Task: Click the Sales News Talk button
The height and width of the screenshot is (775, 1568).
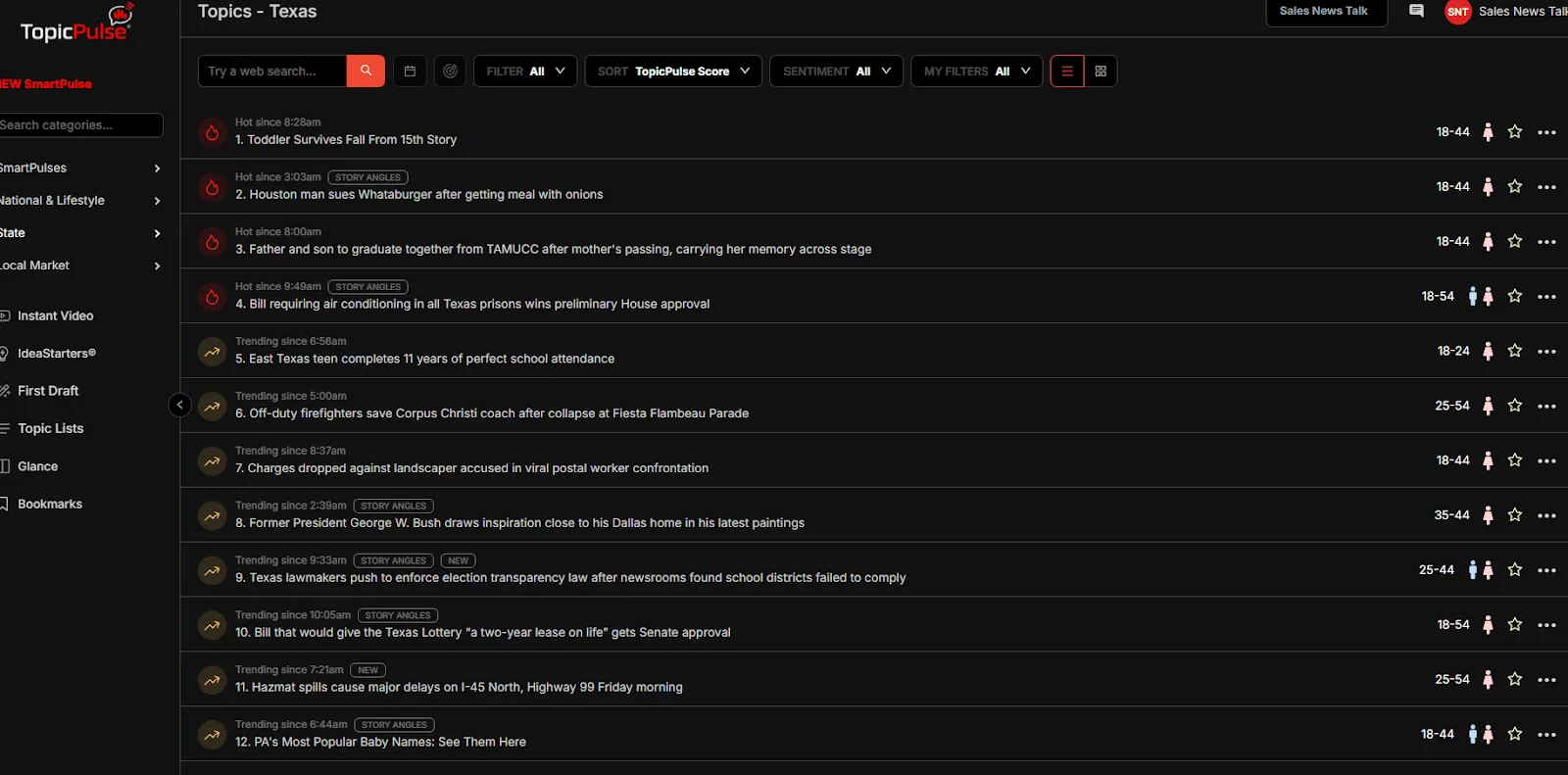Action: point(1326,12)
